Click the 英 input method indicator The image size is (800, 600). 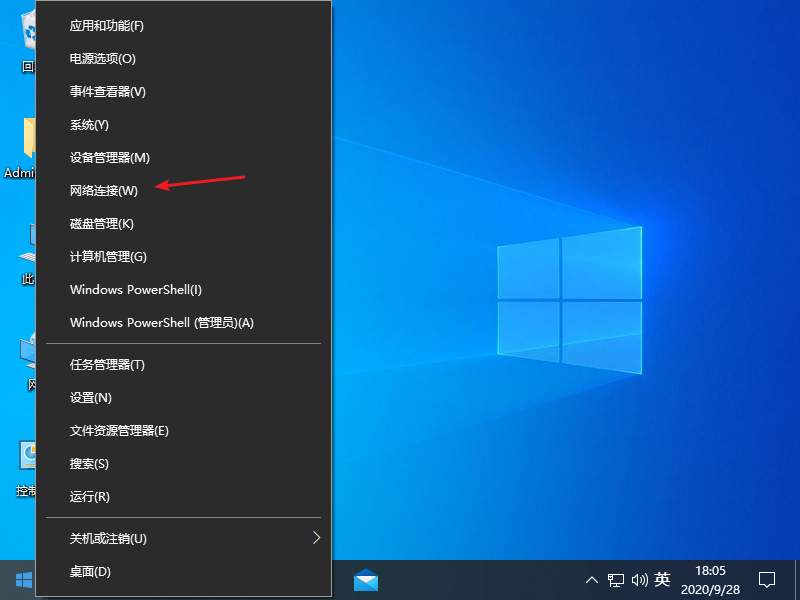pyautogui.click(x=662, y=579)
